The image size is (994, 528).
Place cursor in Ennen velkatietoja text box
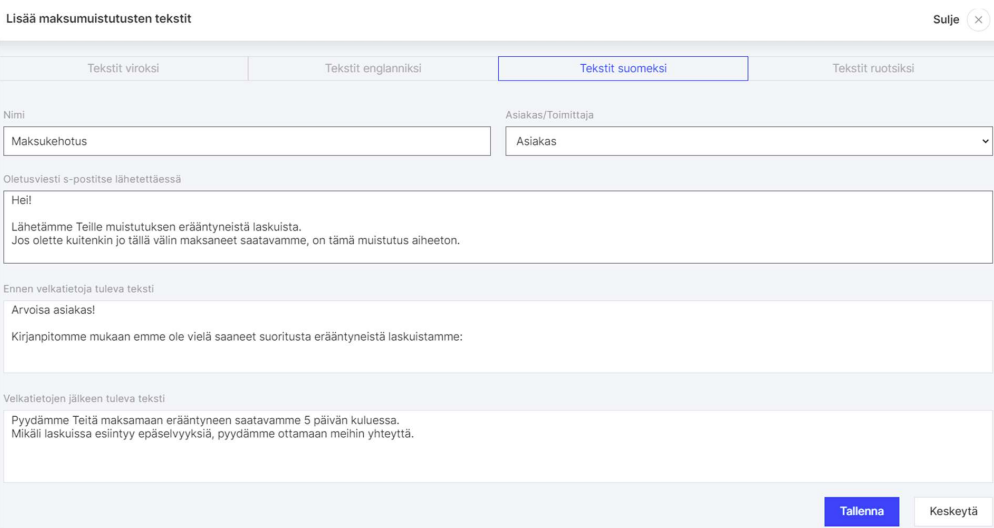coord(497,336)
